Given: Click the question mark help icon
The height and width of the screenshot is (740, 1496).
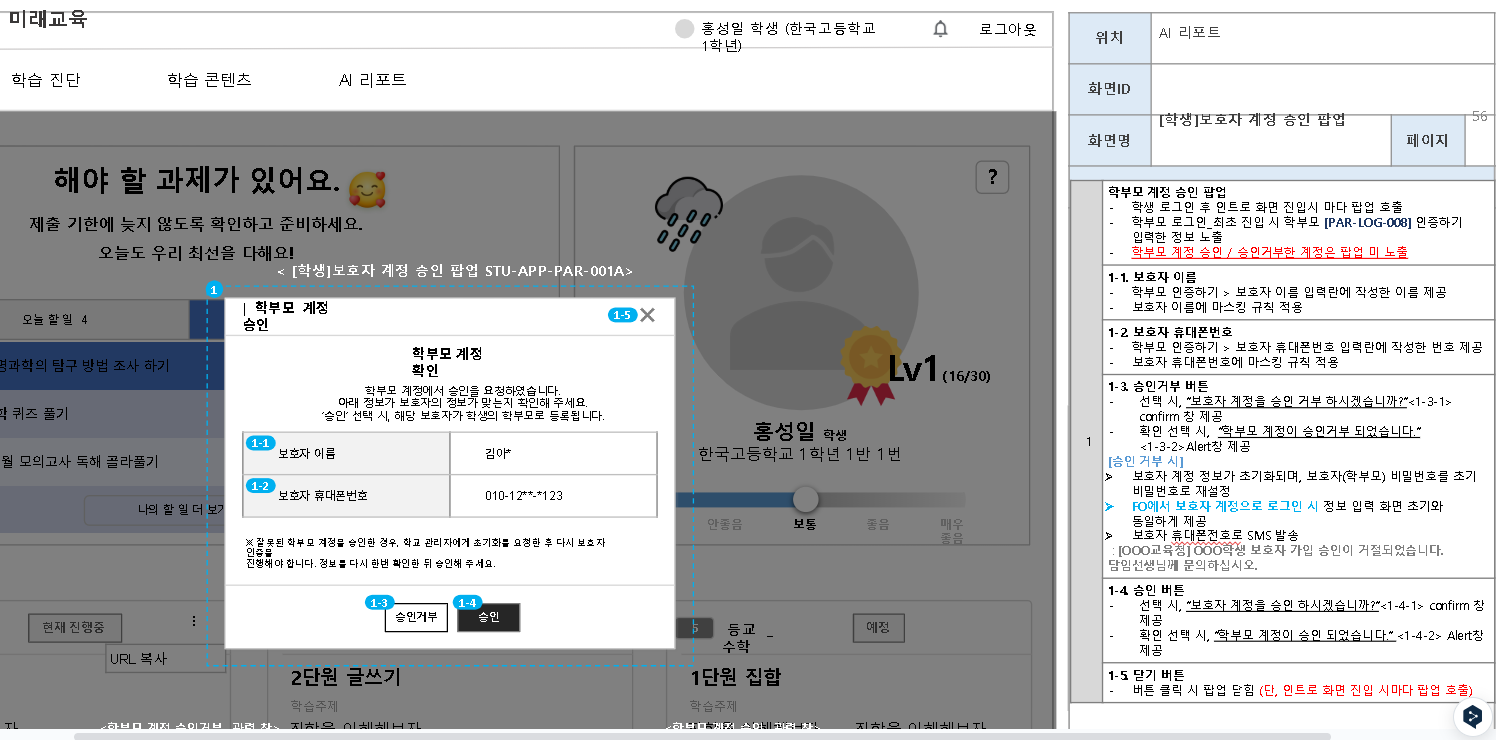Looking at the screenshot, I should click(991, 177).
